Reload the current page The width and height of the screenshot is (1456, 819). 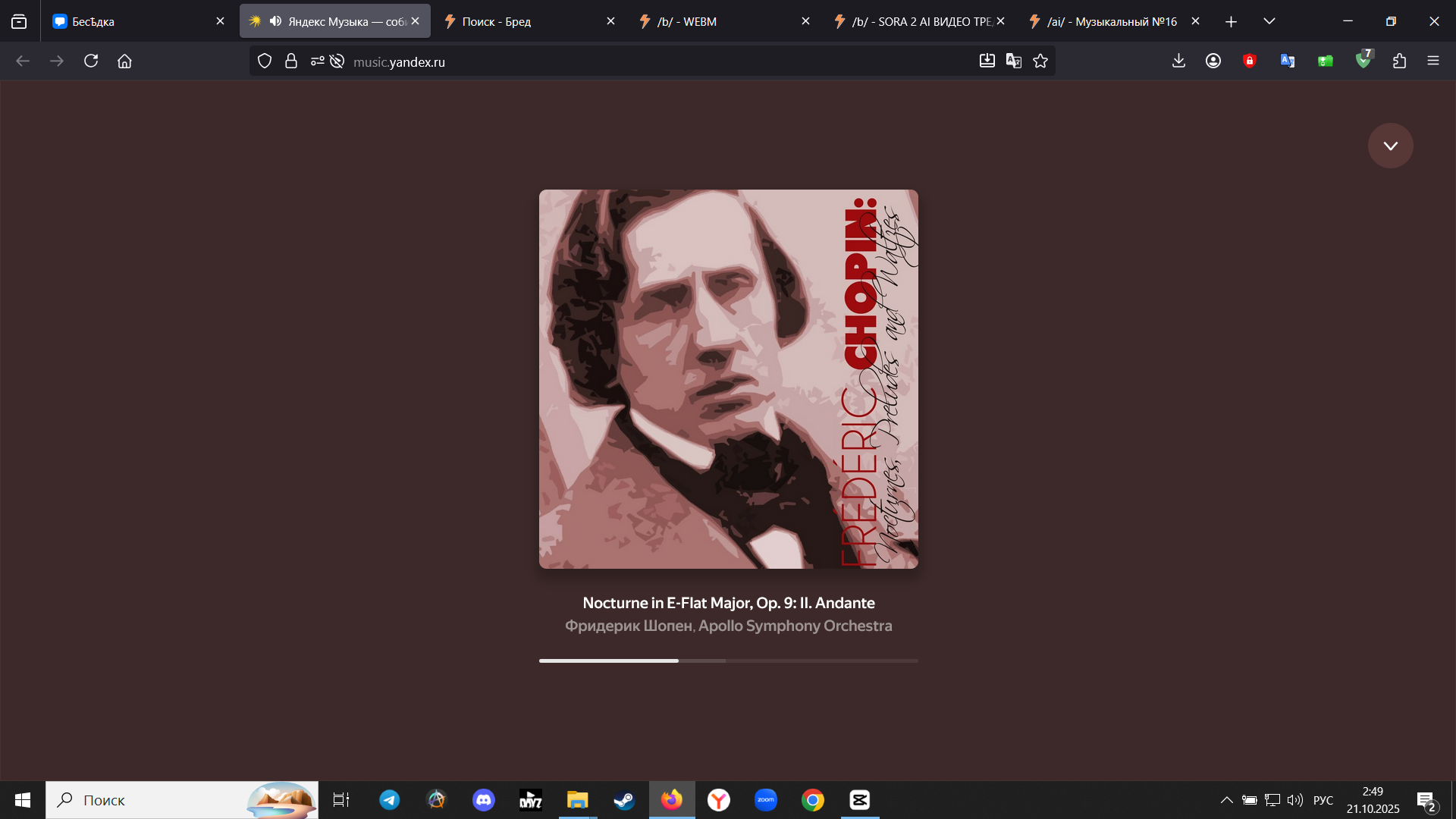pos(91,61)
